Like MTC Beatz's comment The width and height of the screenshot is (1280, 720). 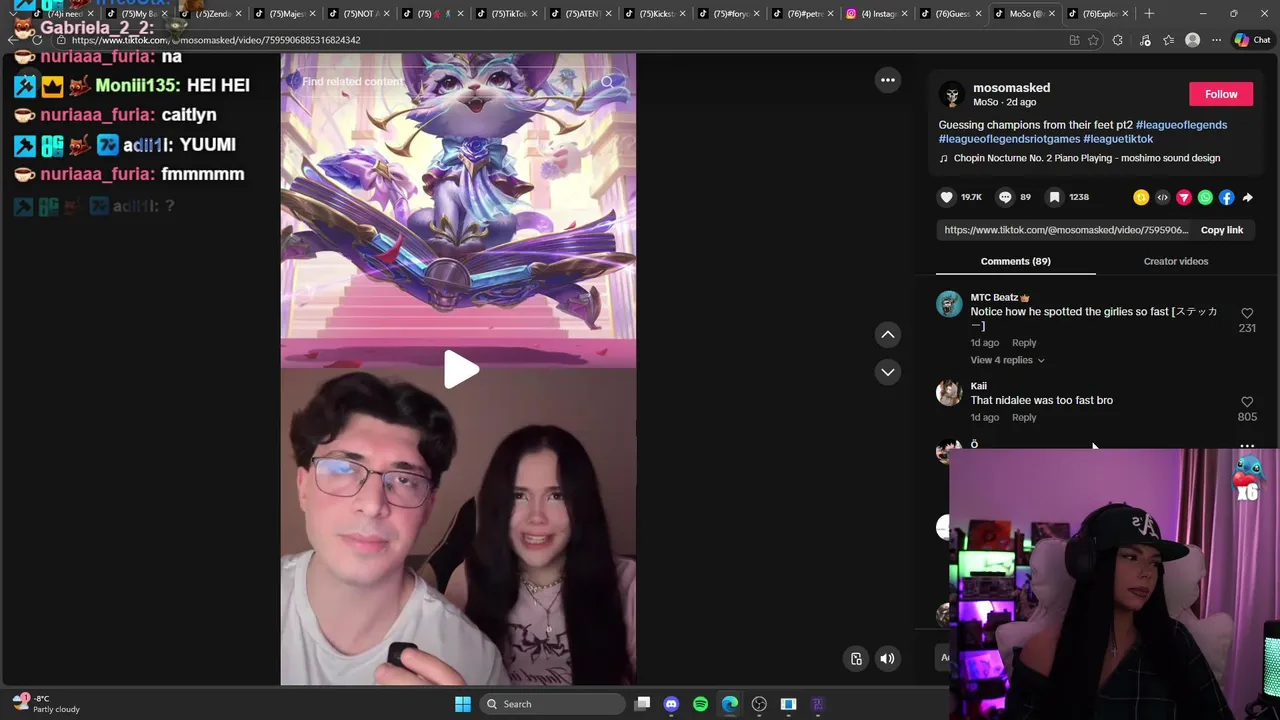coord(1247,313)
